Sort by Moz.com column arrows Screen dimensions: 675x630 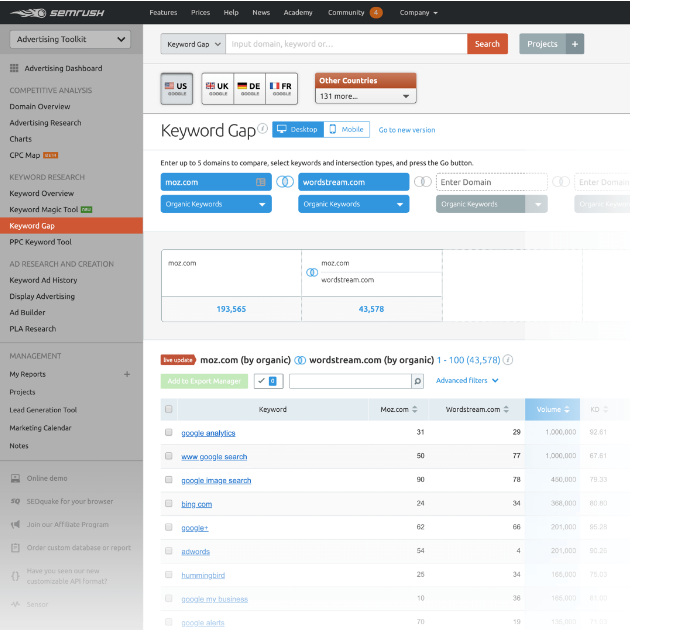point(415,409)
